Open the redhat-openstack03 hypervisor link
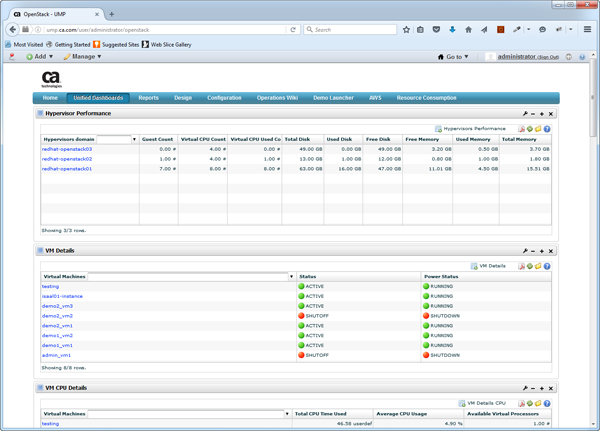The height and width of the screenshot is (431, 600). 67,149
